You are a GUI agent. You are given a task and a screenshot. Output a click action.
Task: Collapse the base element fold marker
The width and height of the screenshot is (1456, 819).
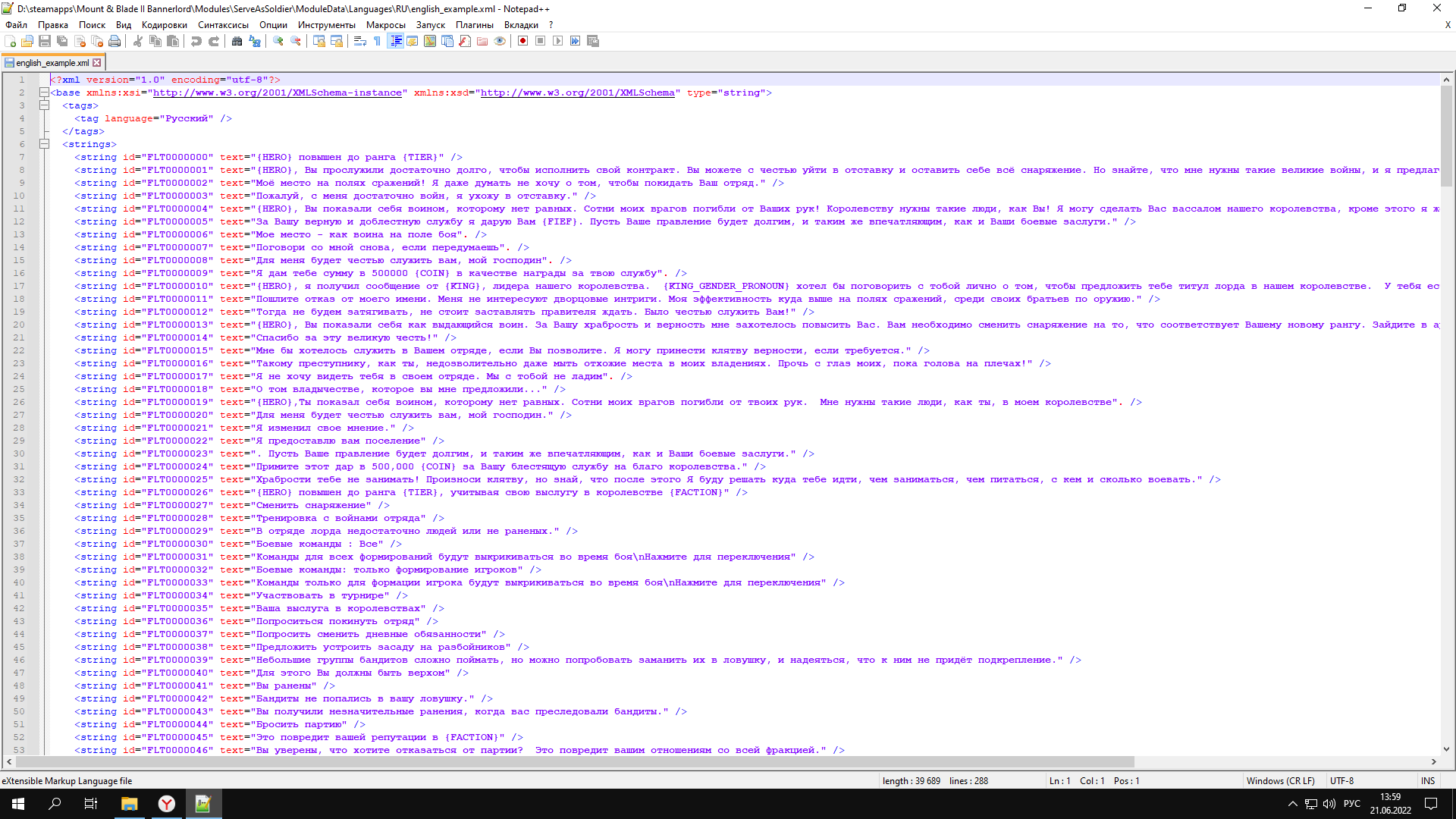[44, 93]
